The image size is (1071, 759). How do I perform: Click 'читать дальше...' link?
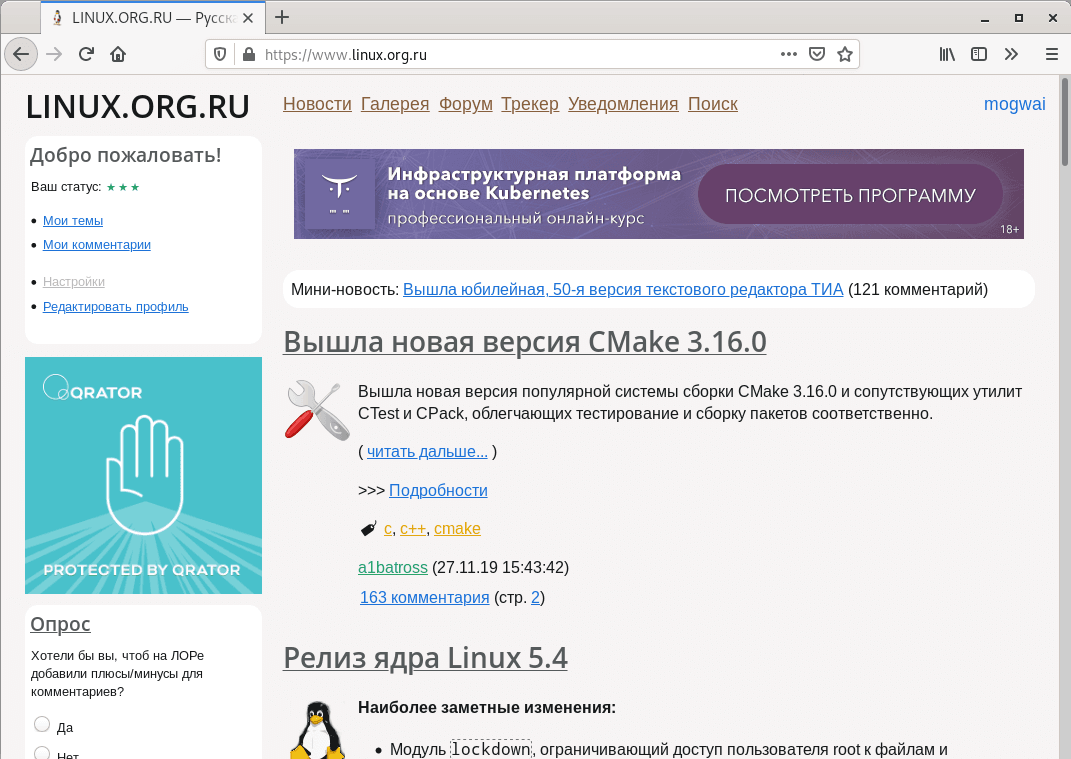click(x=428, y=451)
